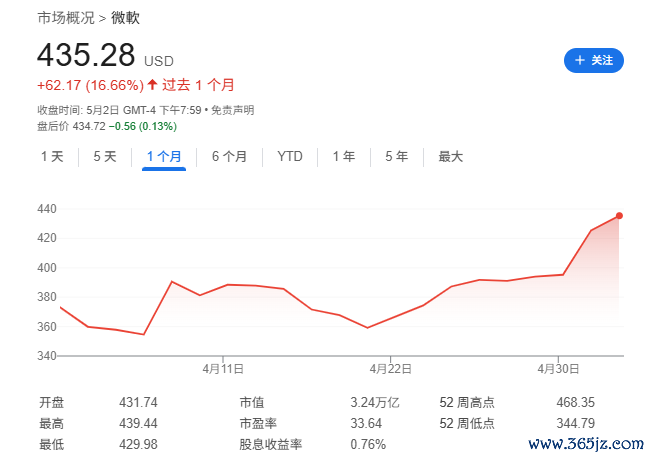Viewport: 651px width, 459px height.
Task: Click the 4月11日 axis date label
Action: (223, 369)
